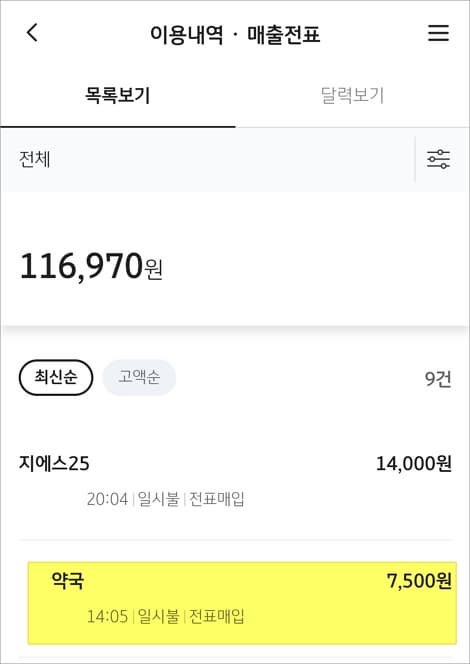Open the 지에스25 transaction entry
The height and width of the screenshot is (664, 470).
click(235, 481)
